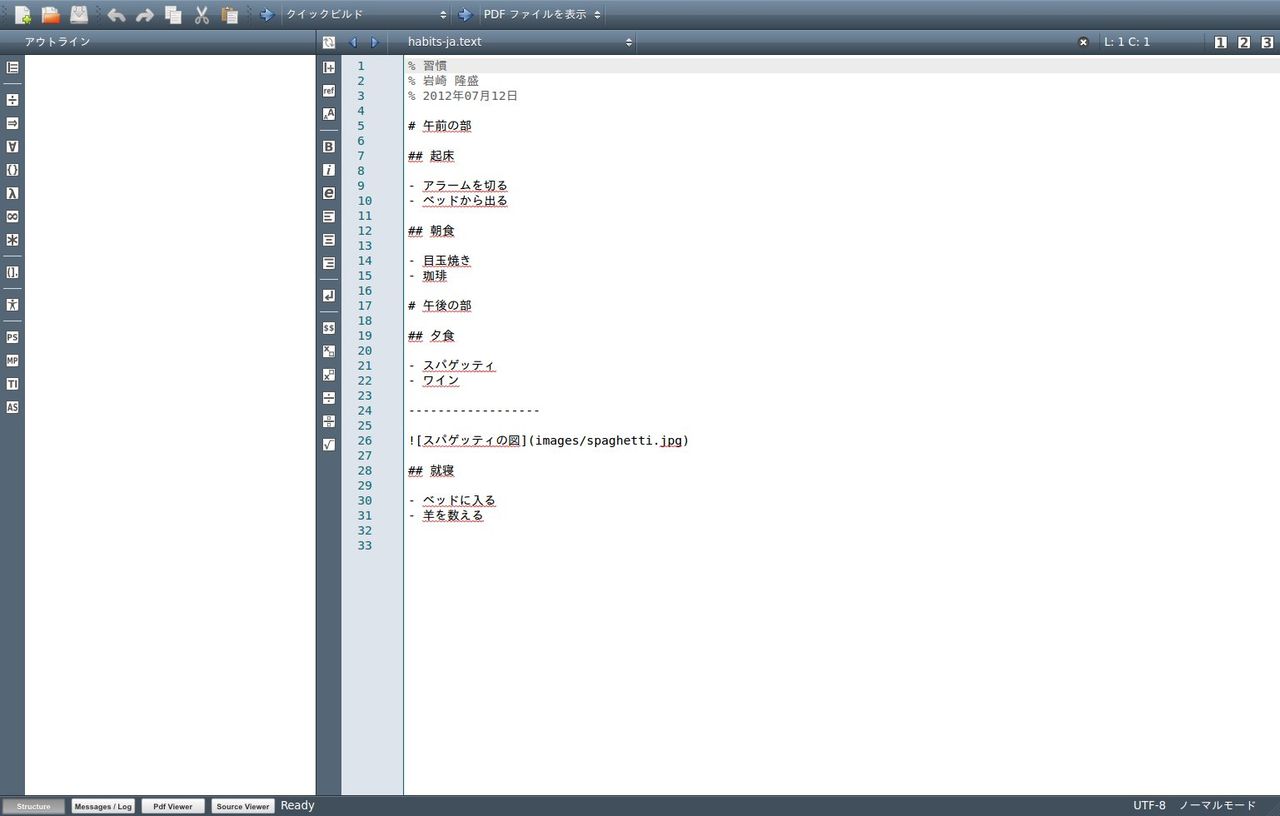The height and width of the screenshot is (816, 1280).
Task: Click the ノーマルモード status label
Action: [1217, 806]
